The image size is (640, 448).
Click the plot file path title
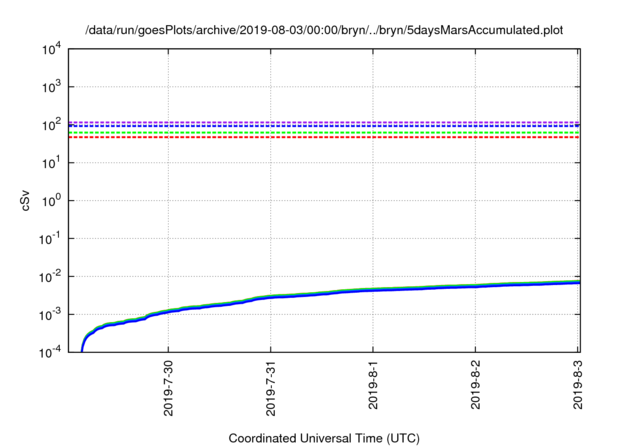point(324,30)
